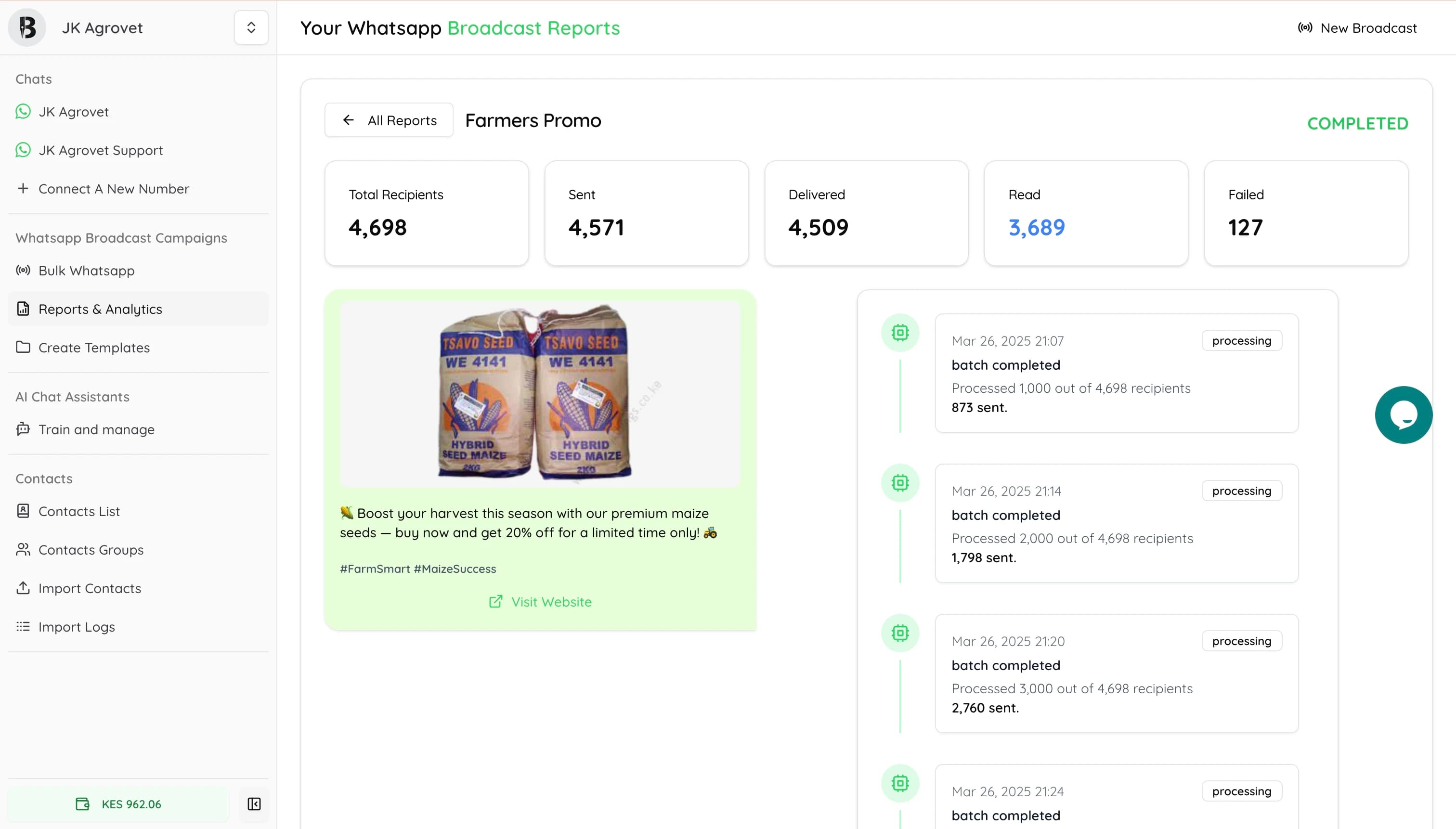Click the Import Contacts upload icon

coord(23,588)
